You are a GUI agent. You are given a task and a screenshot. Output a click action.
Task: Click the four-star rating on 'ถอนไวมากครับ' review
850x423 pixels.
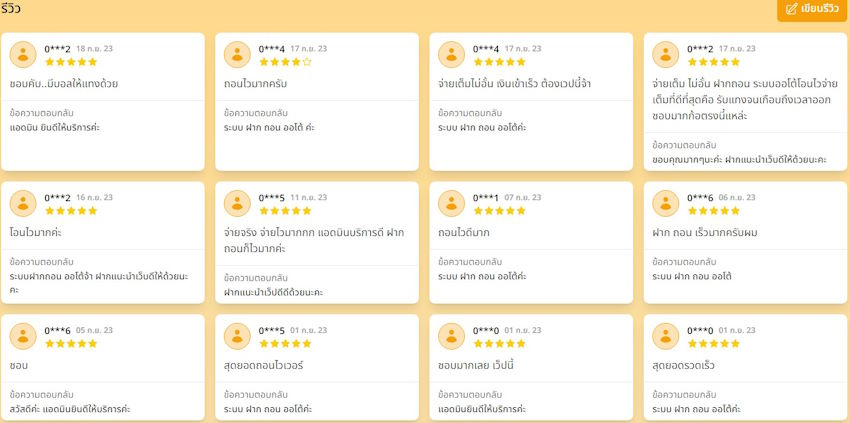click(285, 62)
